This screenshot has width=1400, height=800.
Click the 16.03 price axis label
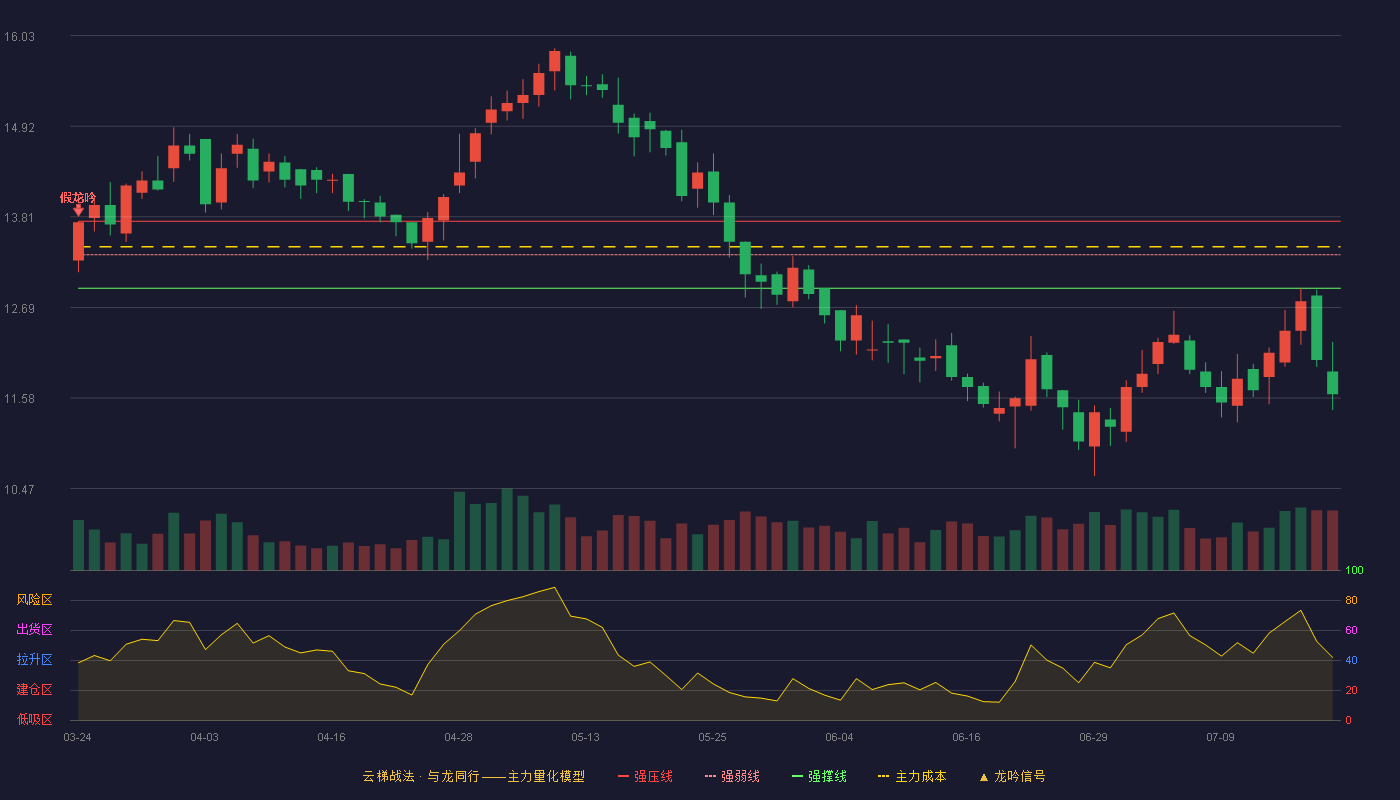click(x=19, y=36)
